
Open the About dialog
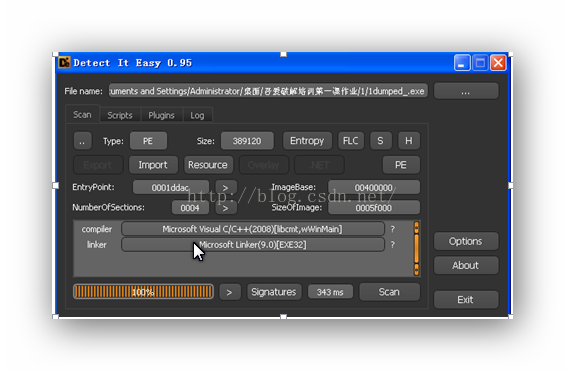(x=466, y=265)
